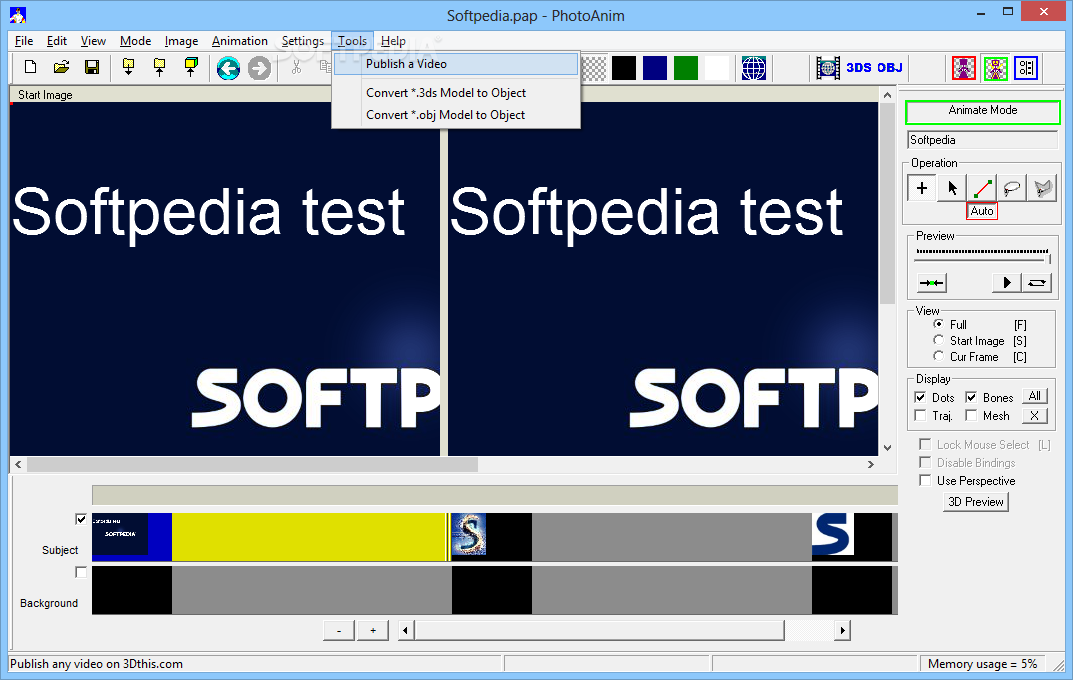Click the image vertical scrollbar down arrow
Image resolution: width=1073 pixels, height=680 pixels.
coord(887,448)
